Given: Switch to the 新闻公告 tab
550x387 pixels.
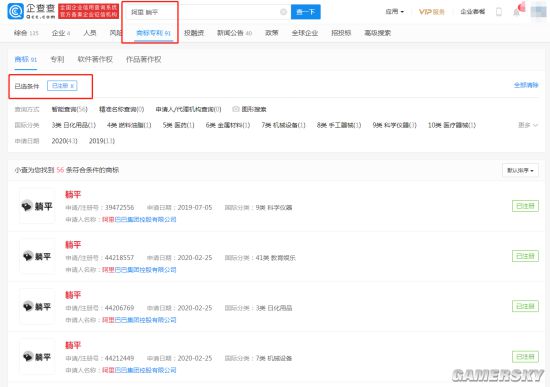Looking at the screenshot, I should 234,33.
